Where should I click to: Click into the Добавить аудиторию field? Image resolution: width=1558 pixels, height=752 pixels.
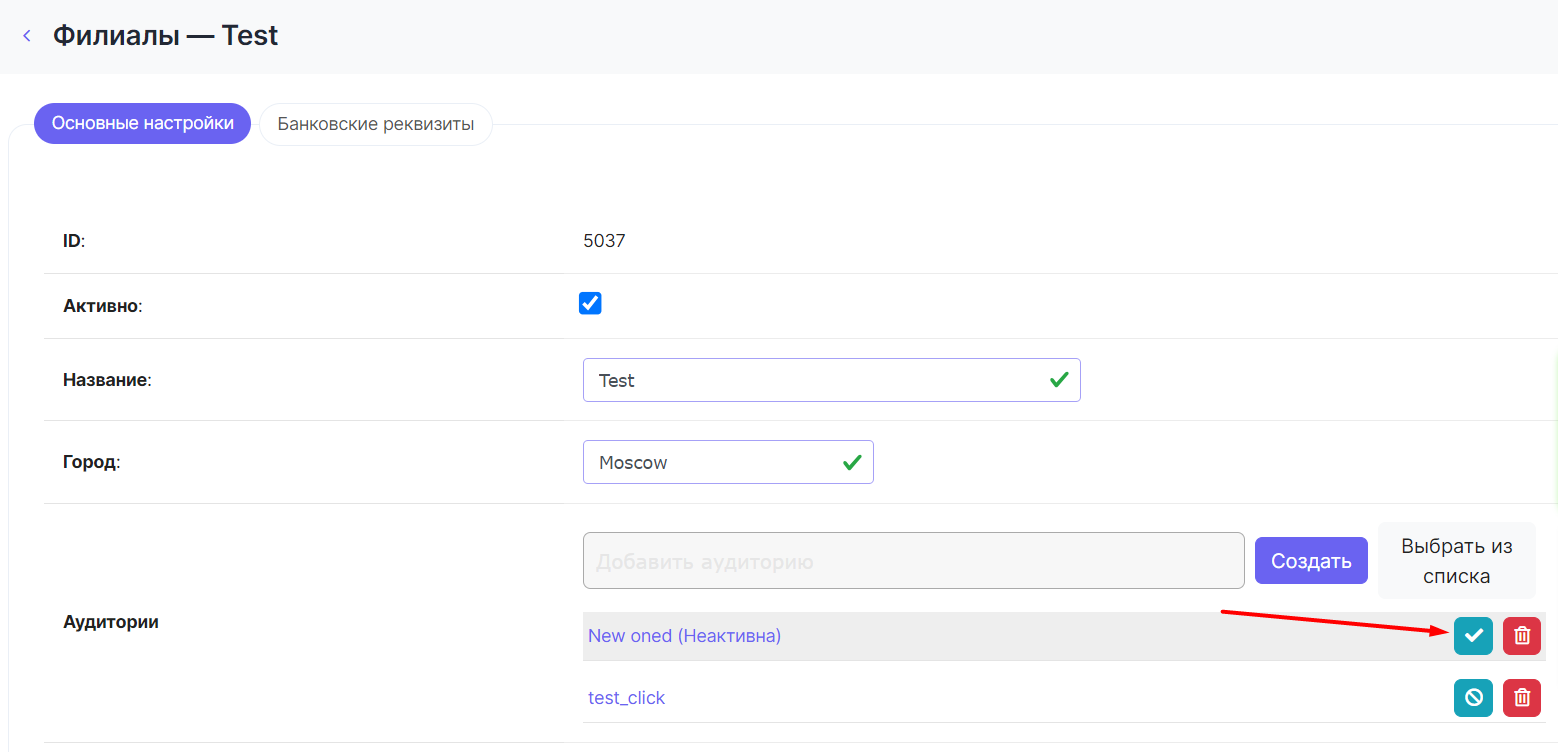[x=913, y=561]
